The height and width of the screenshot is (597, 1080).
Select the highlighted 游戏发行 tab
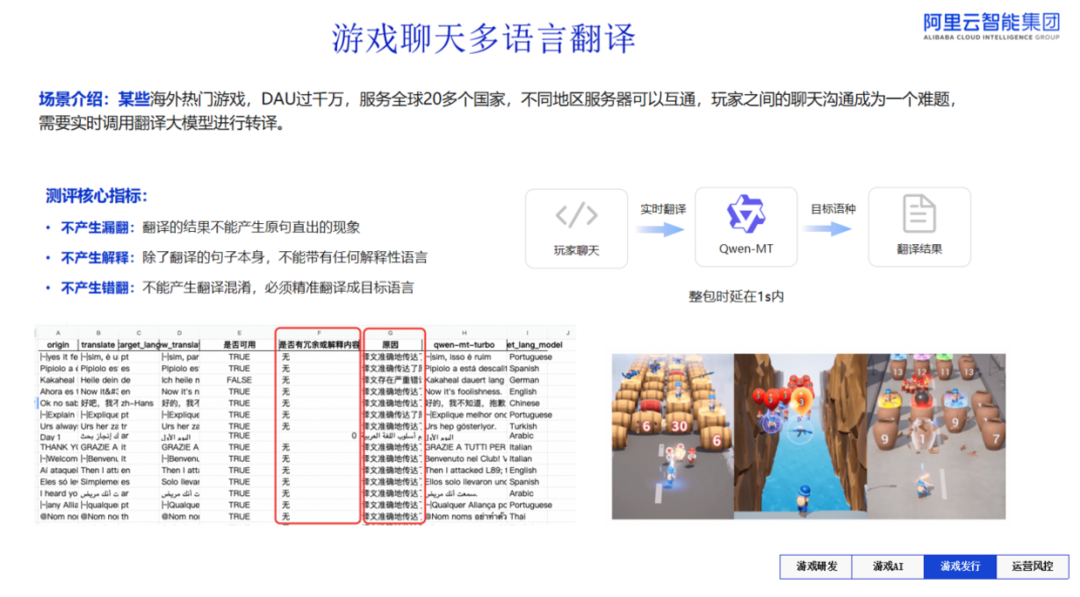960,567
